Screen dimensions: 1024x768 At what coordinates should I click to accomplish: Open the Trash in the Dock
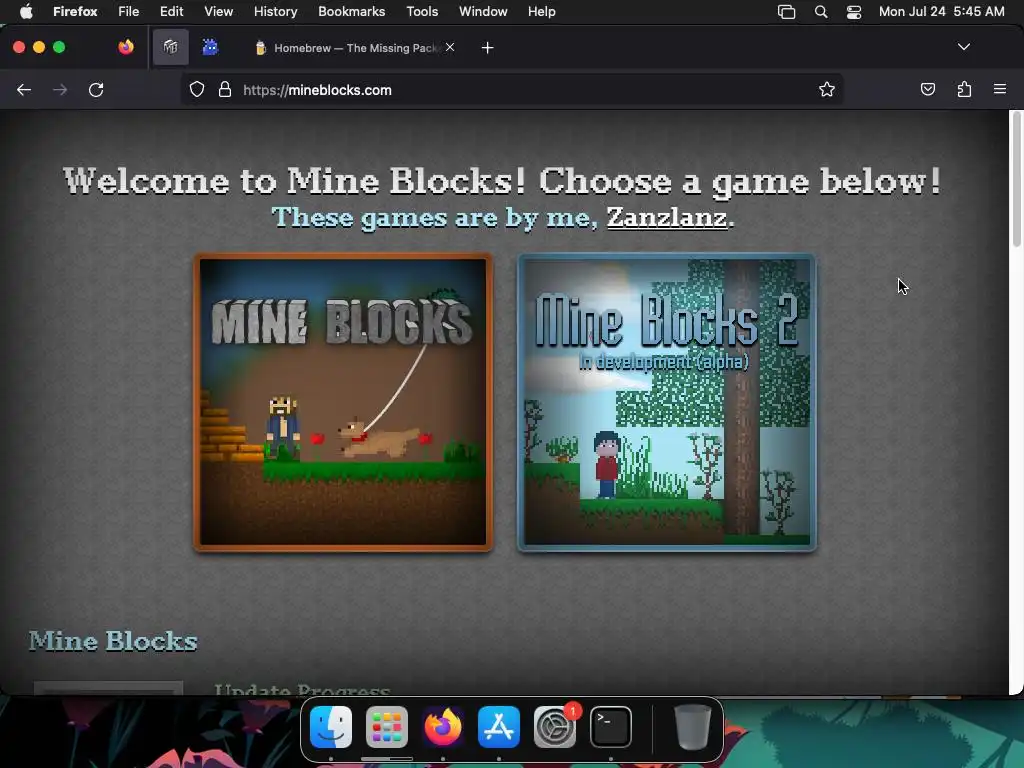[x=692, y=727]
